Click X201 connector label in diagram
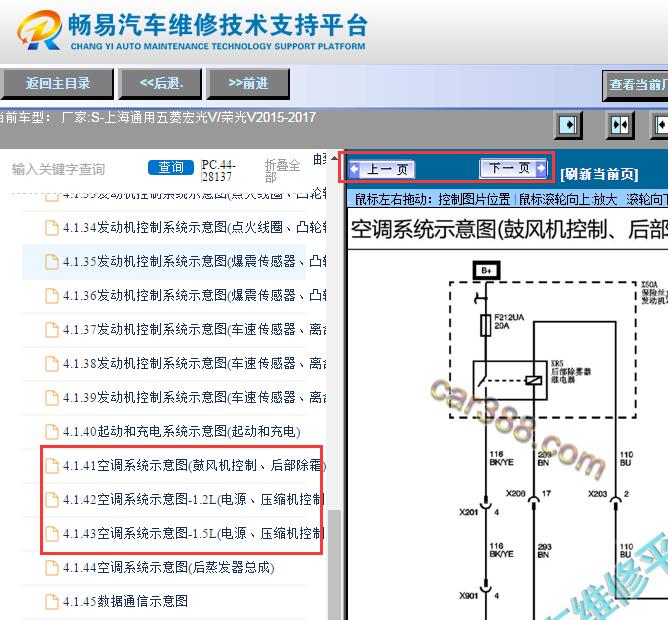The width and height of the screenshot is (668, 620). click(x=468, y=512)
